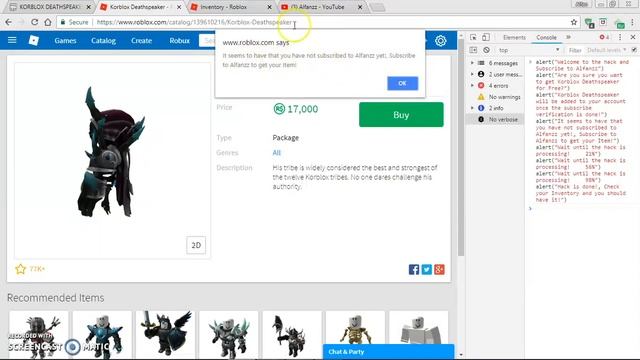
Task: Expand the 4 errors group
Action: pos(472,86)
